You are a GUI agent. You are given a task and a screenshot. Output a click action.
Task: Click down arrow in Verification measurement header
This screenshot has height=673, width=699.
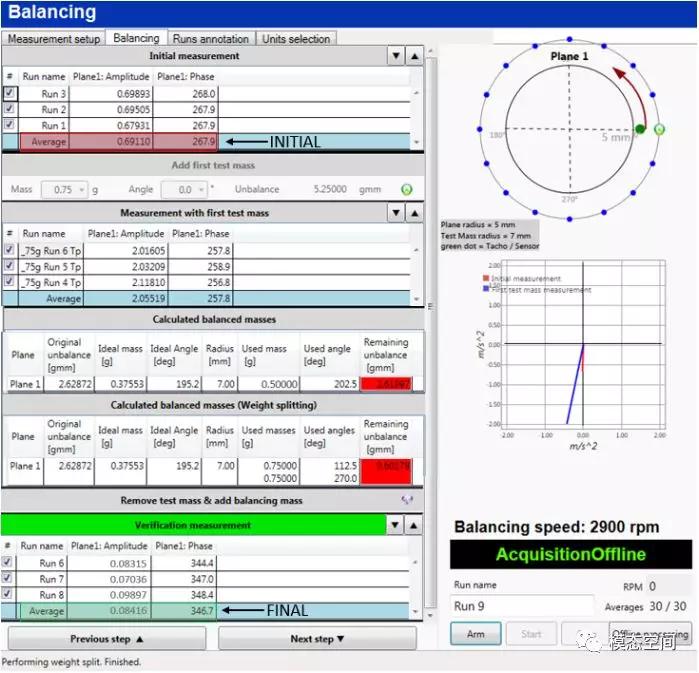[x=396, y=525]
